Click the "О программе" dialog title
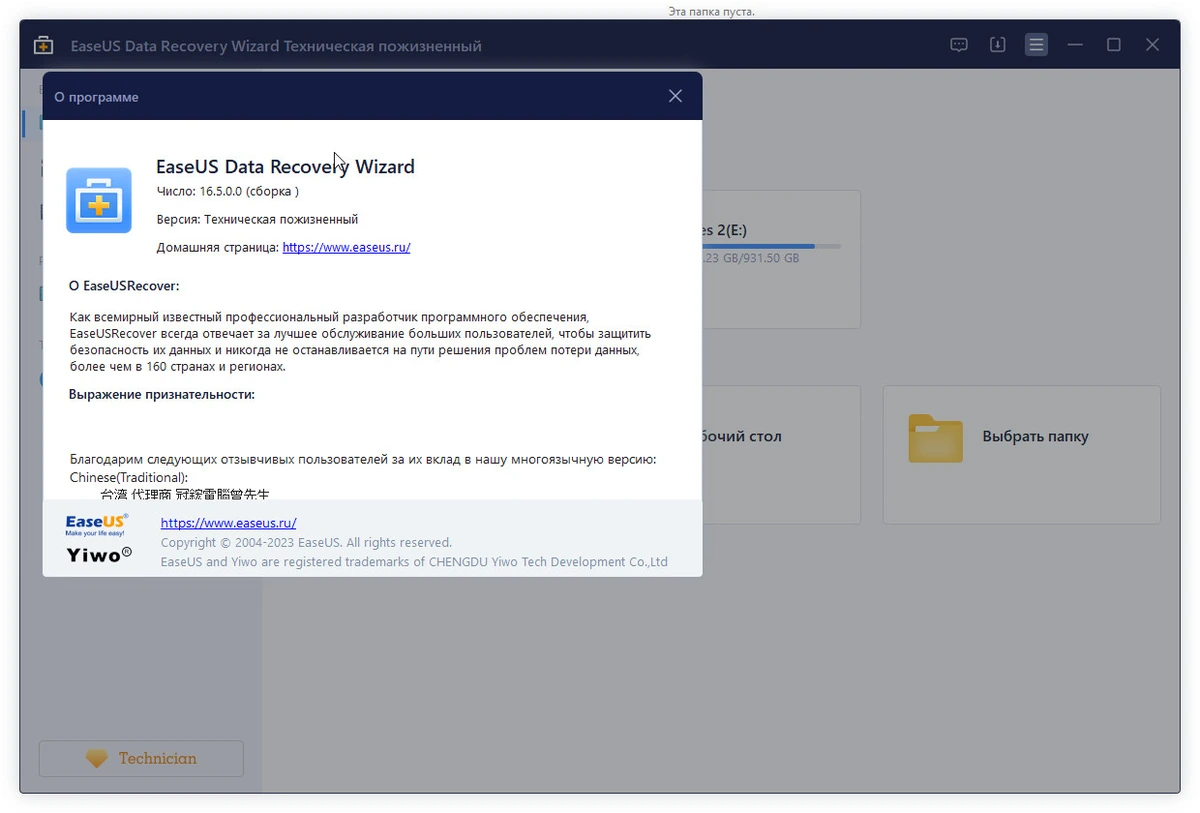Image resolution: width=1200 pixels, height=813 pixels. point(96,97)
